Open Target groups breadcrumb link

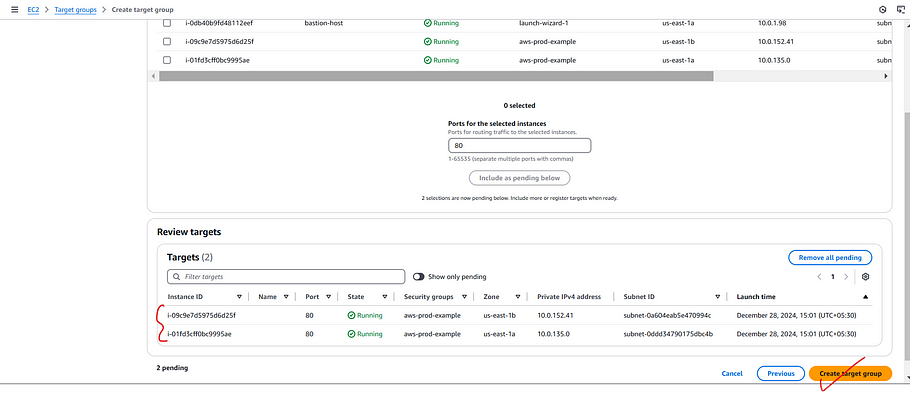point(75,10)
